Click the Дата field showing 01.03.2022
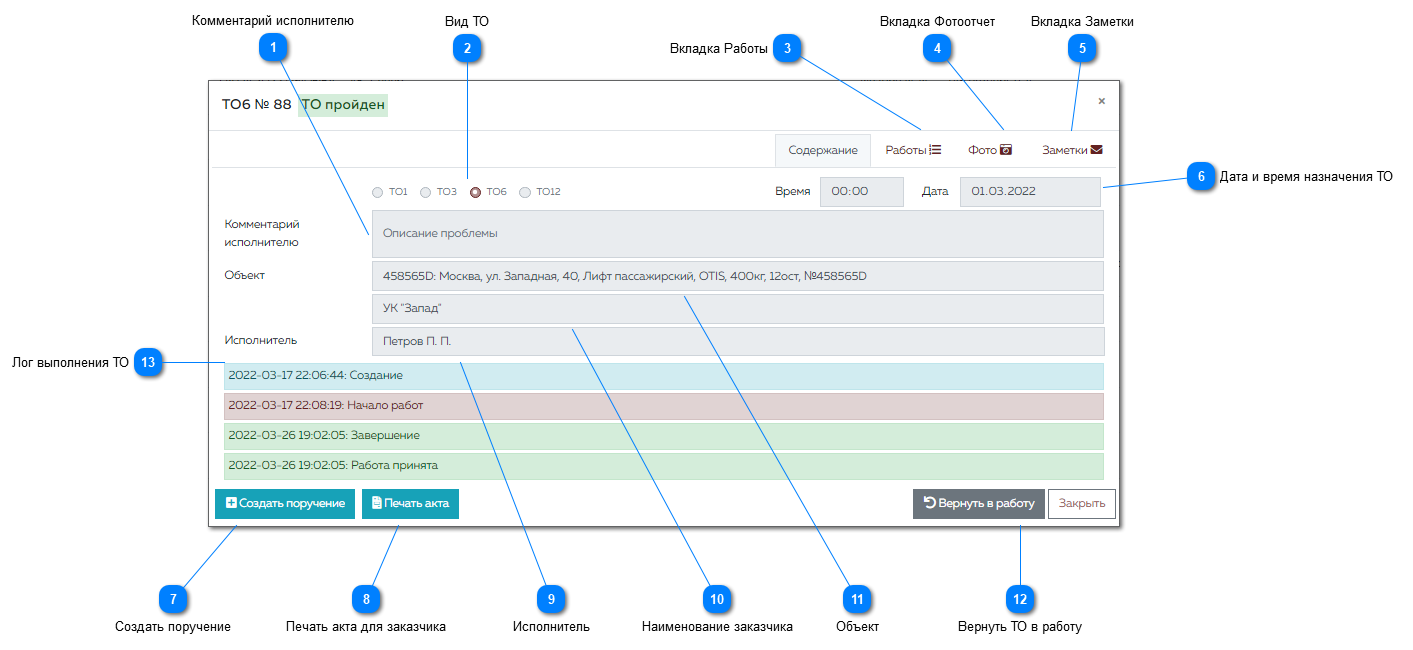 [x=1031, y=192]
